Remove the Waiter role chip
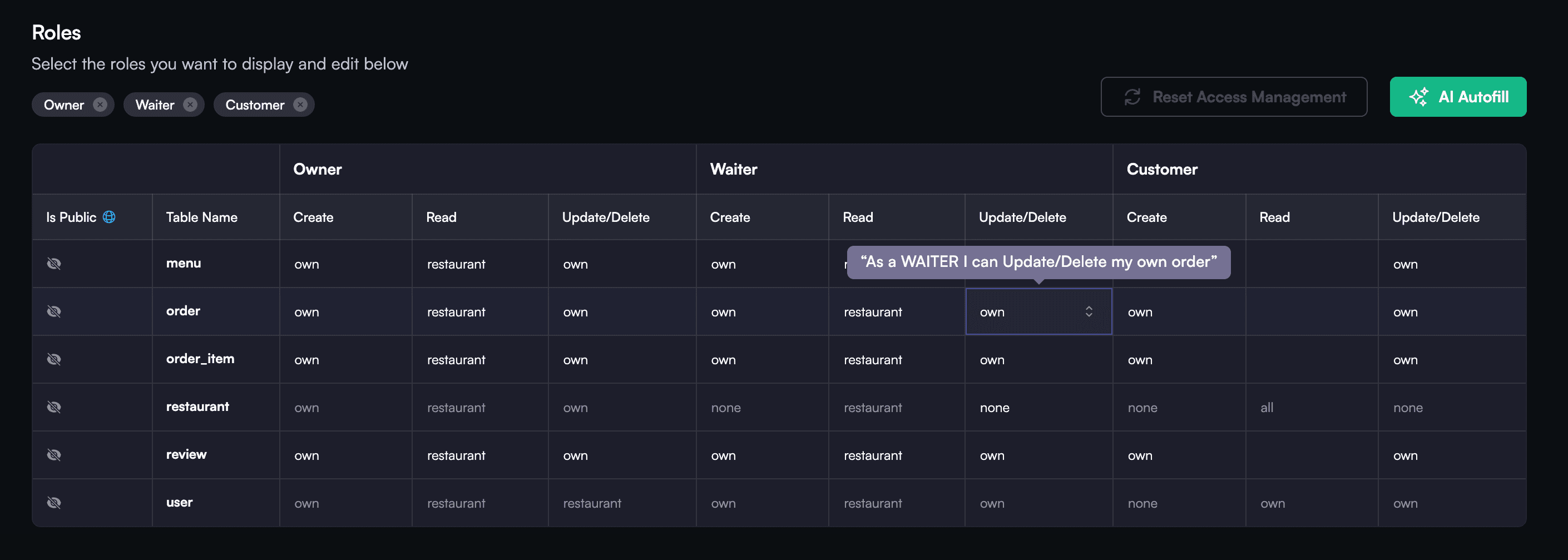Image resolution: width=1568 pixels, height=560 pixels. point(191,105)
